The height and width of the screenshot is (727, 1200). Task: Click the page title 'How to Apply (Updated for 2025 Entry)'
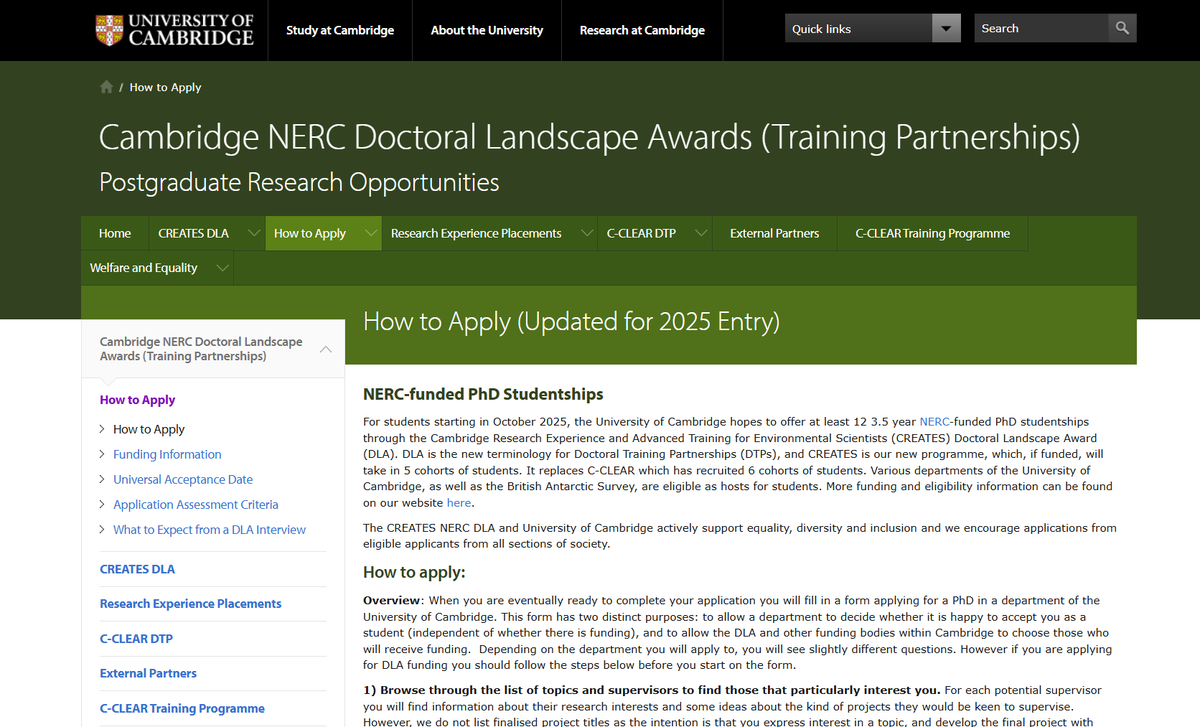[571, 321]
